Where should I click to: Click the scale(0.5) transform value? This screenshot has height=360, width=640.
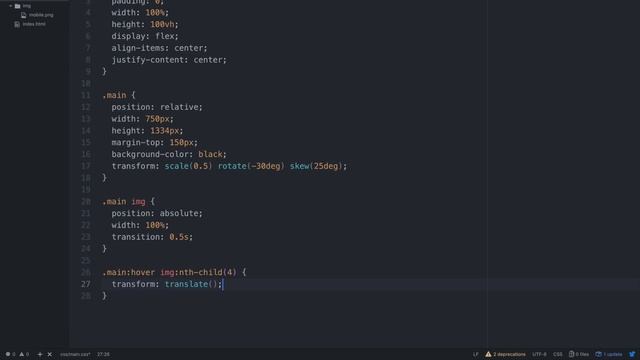pos(189,166)
